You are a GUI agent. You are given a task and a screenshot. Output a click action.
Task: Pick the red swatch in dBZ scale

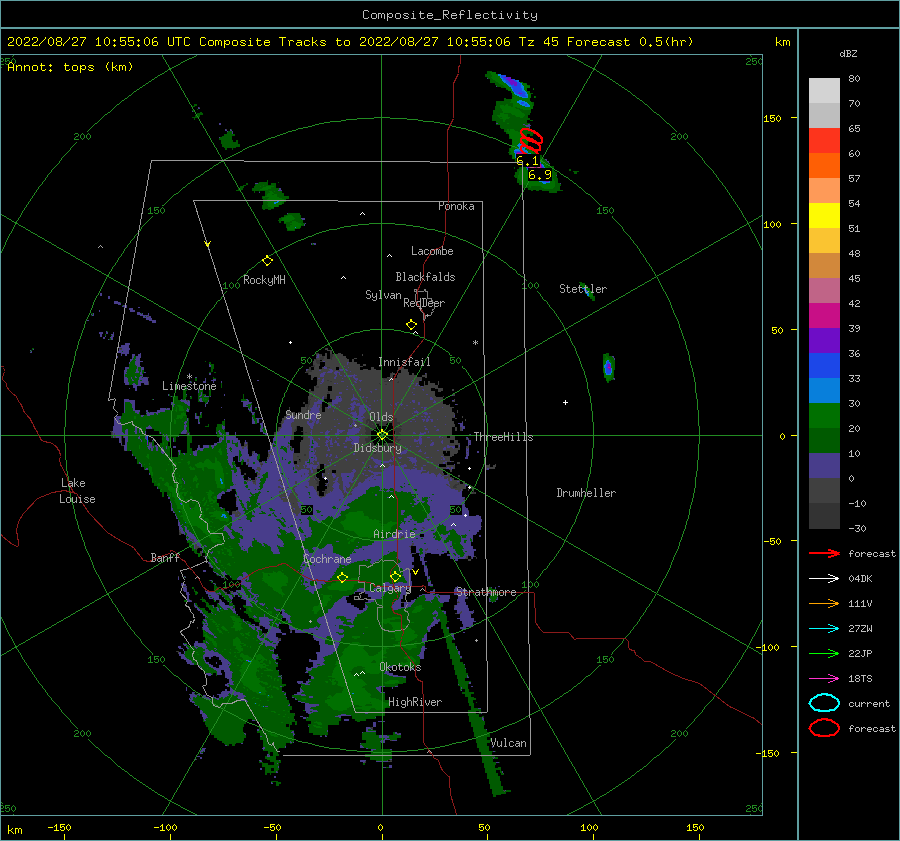pyautogui.click(x=824, y=141)
